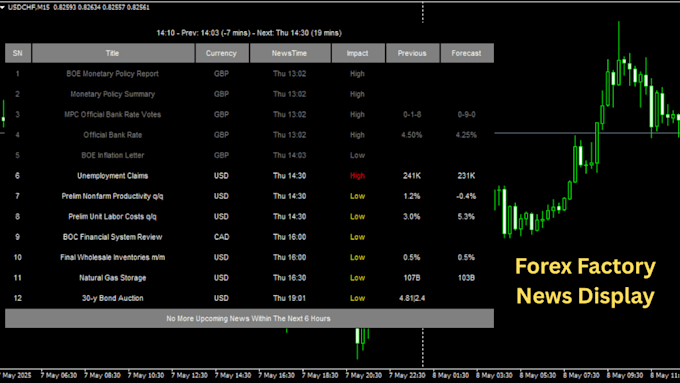Image resolution: width=680 pixels, height=383 pixels.
Task: Click the Natural Gas Storage row
Action: pos(249,278)
